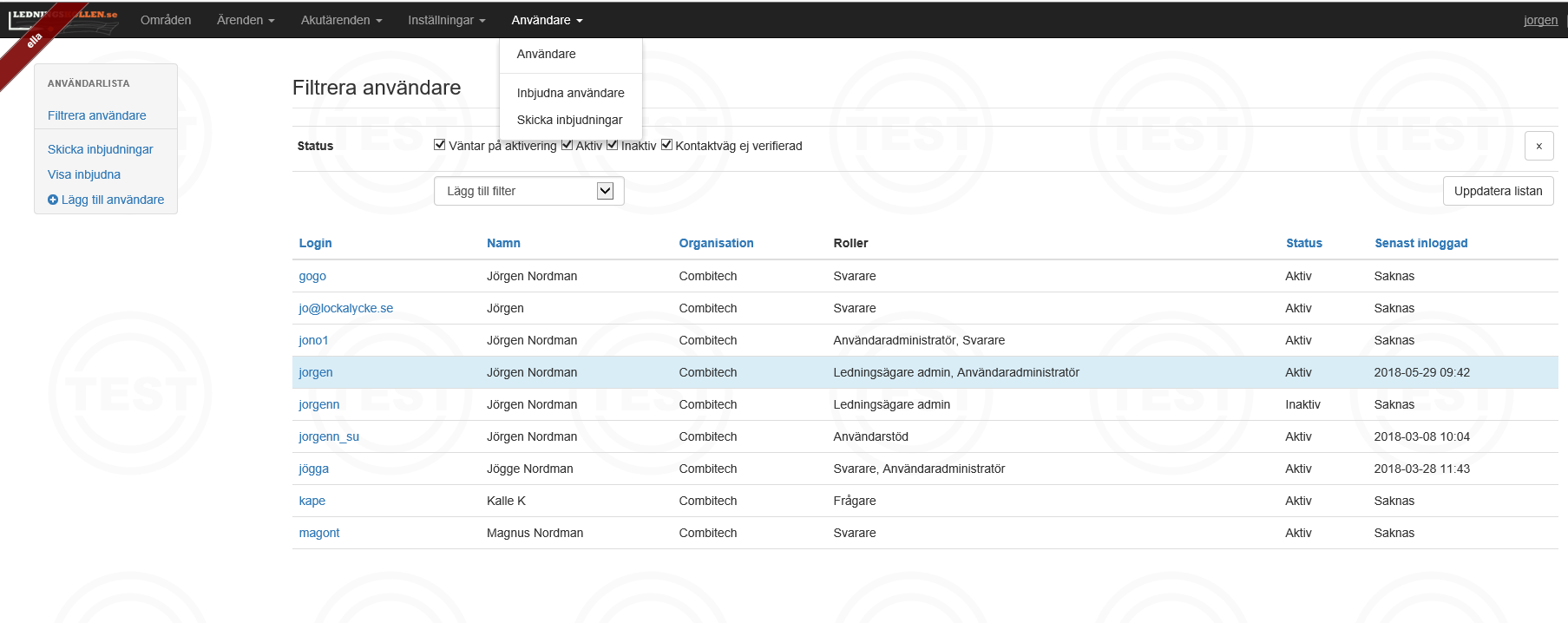Screen dimensions: 1568x623
Task: Expand the Ärenden navigation menu
Action: coord(246,20)
